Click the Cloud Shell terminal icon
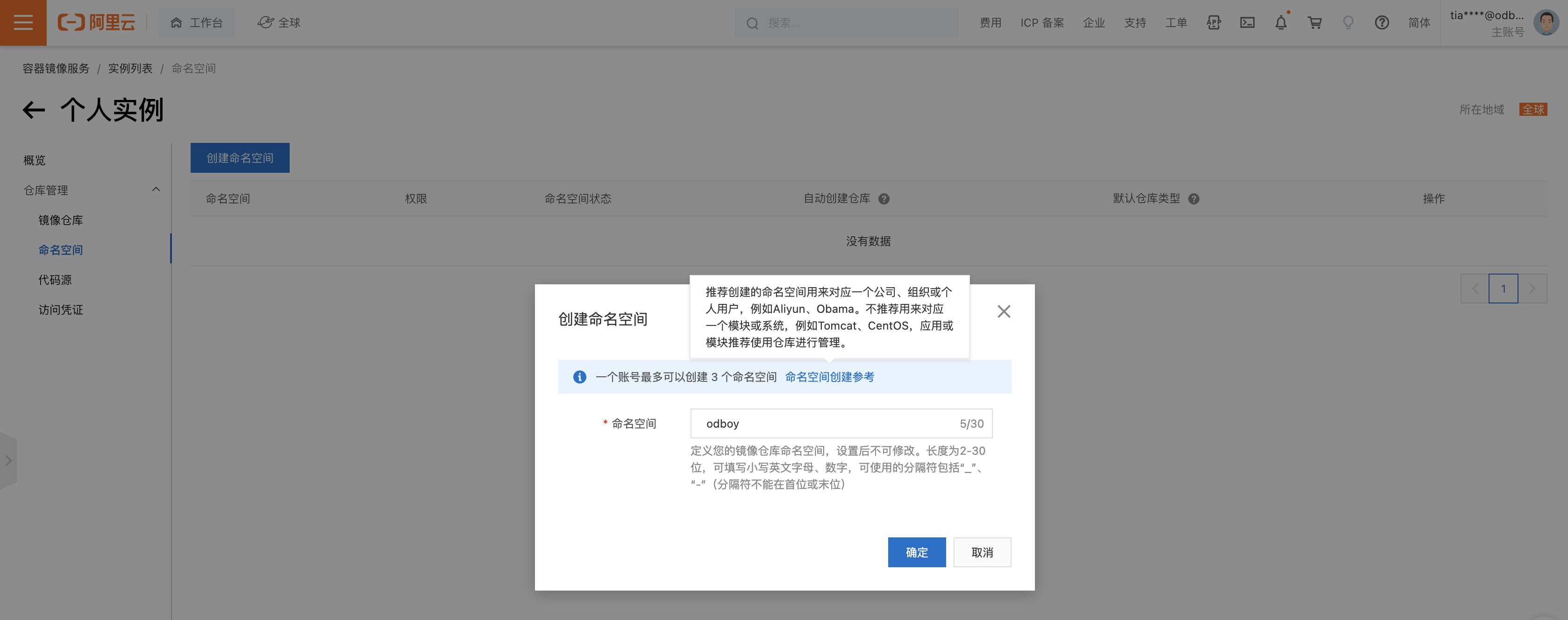 click(1247, 23)
